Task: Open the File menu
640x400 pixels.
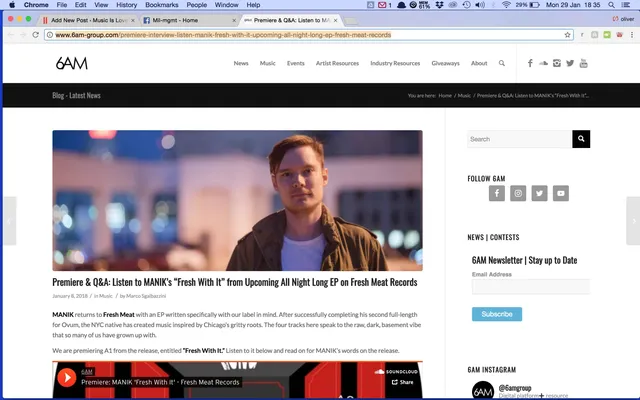Action: click(x=62, y=5)
